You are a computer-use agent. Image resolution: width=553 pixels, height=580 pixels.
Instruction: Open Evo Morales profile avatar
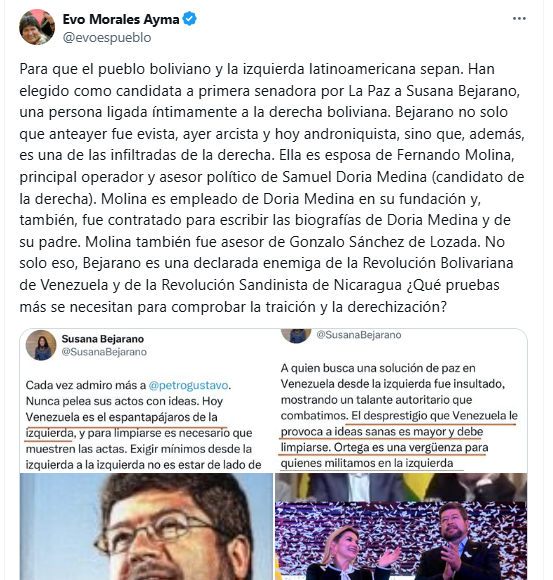pos(37,27)
